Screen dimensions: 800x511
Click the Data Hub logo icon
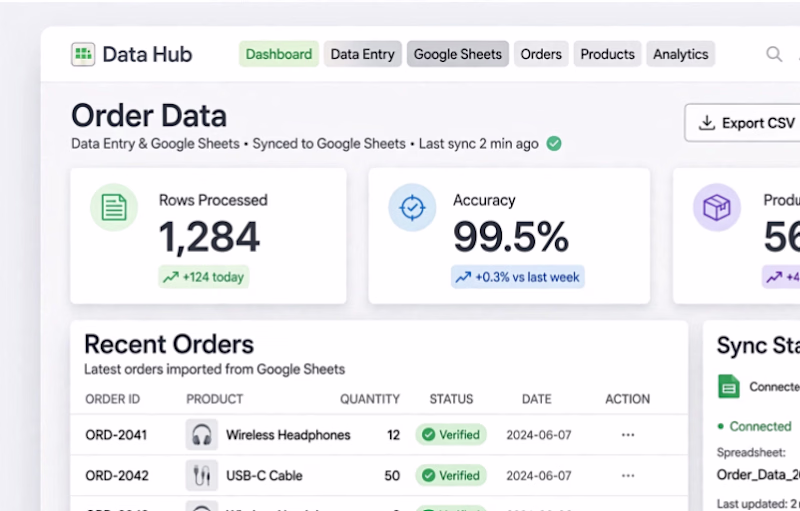click(x=83, y=54)
